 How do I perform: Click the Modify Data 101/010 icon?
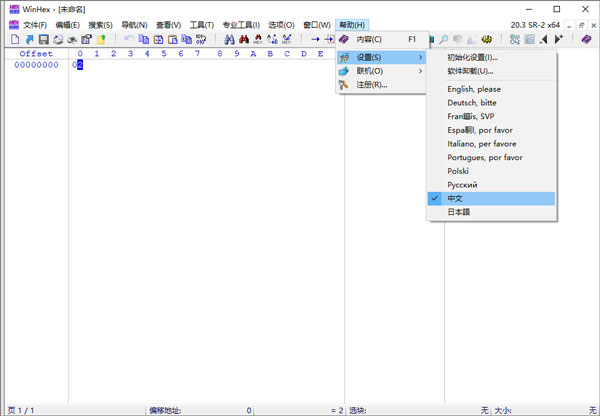click(x=201, y=39)
